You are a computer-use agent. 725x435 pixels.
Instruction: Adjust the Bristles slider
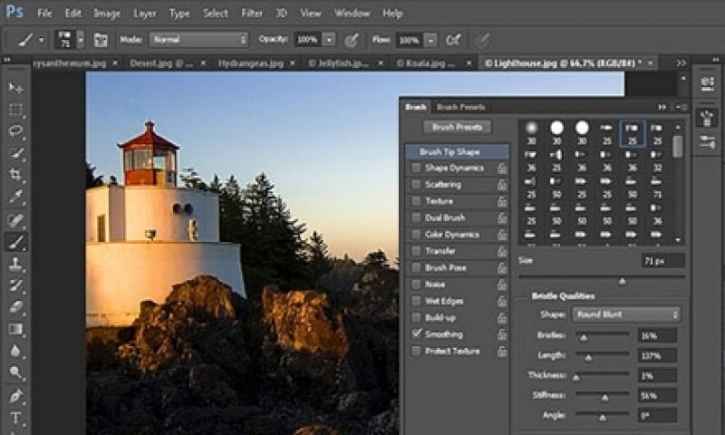tap(583, 337)
